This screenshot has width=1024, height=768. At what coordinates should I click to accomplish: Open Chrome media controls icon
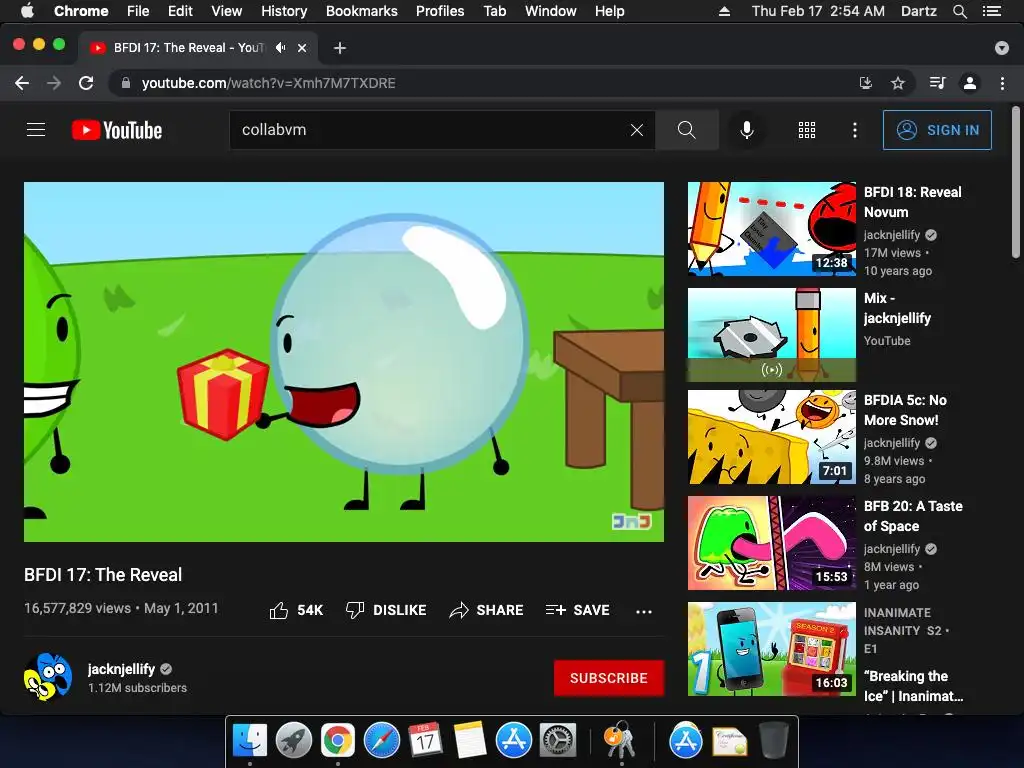tap(937, 83)
